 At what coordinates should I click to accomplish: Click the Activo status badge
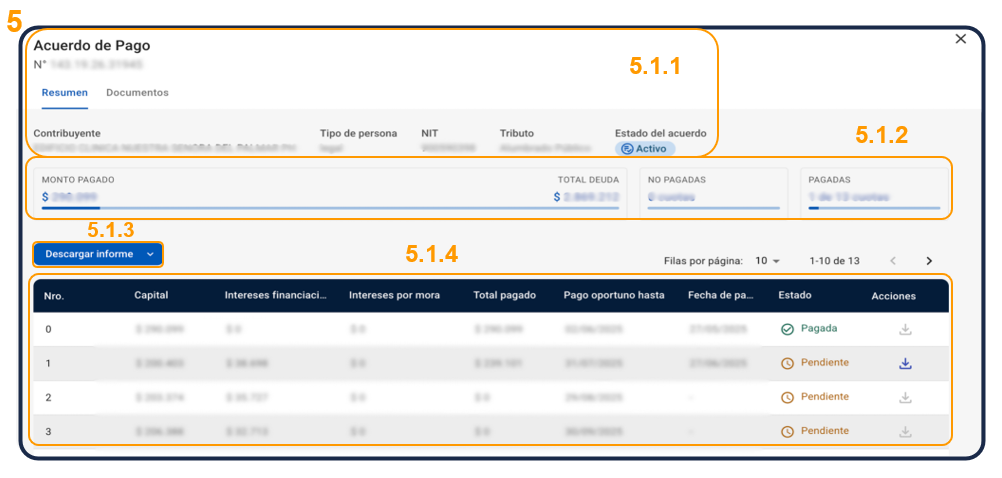coord(645,149)
